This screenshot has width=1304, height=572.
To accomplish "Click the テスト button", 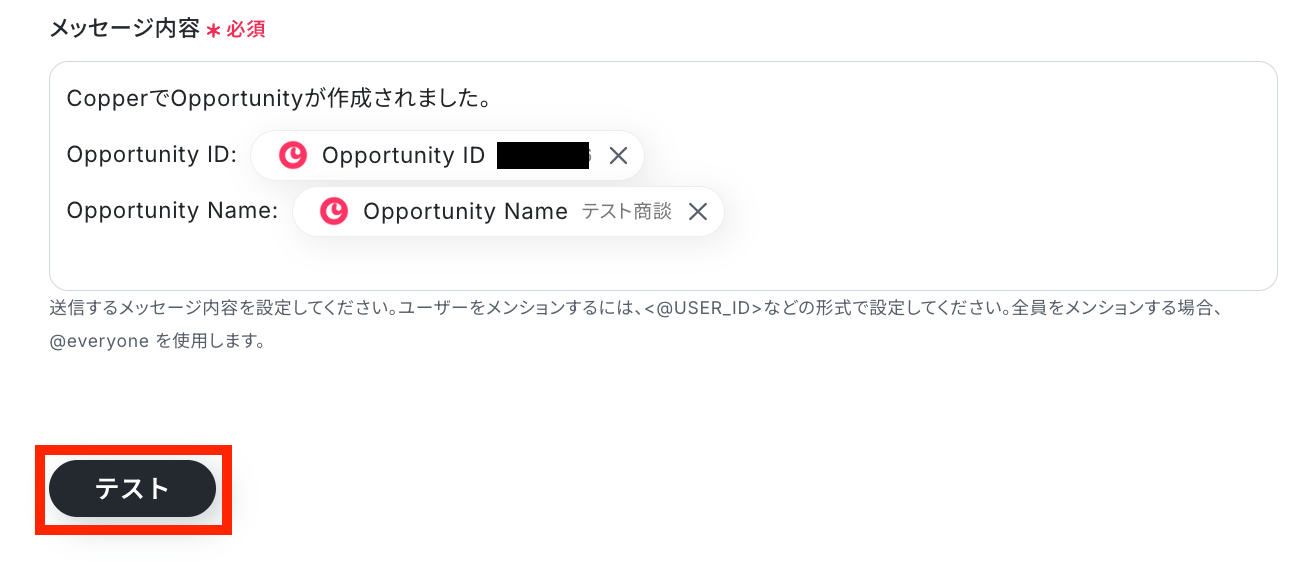I will (132, 489).
